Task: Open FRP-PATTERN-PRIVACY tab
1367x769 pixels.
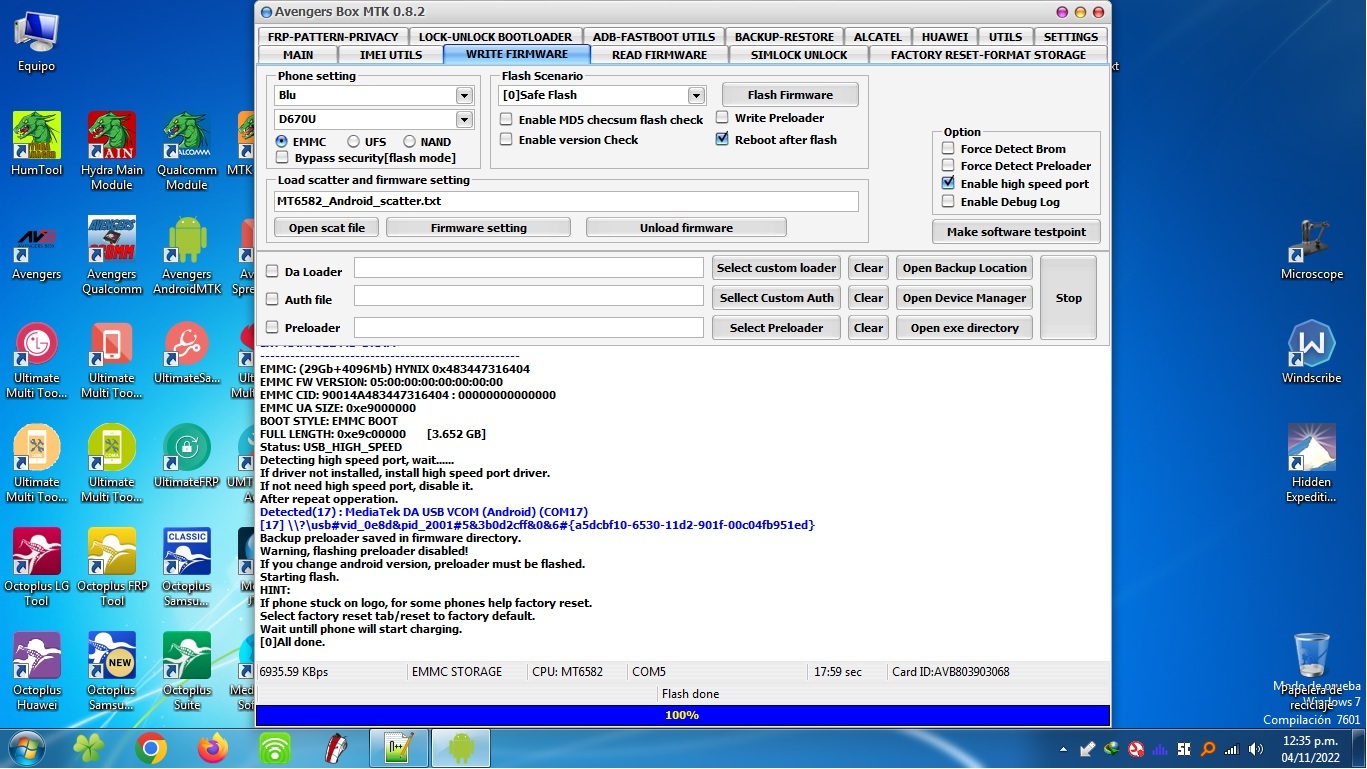Action: [x=333, y=37]
